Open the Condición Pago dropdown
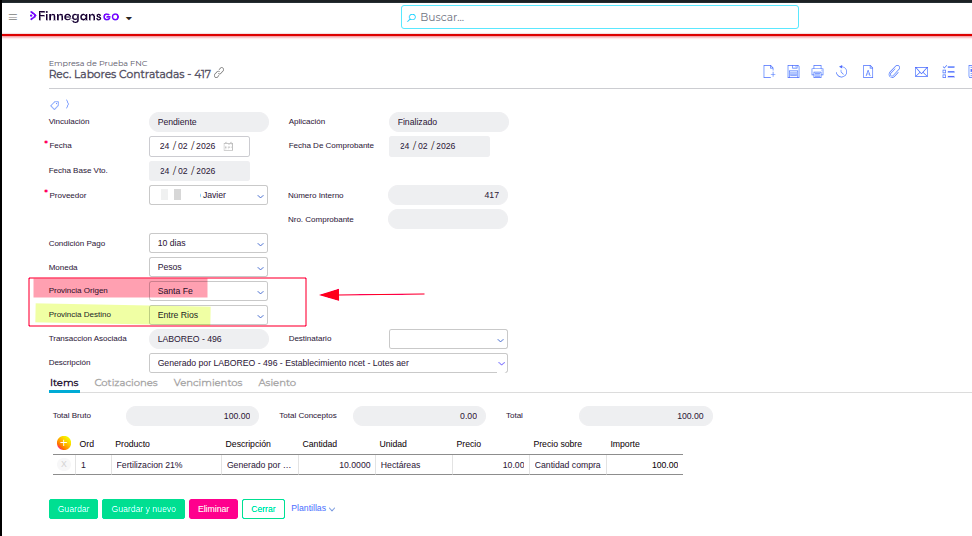 (260, 243)
